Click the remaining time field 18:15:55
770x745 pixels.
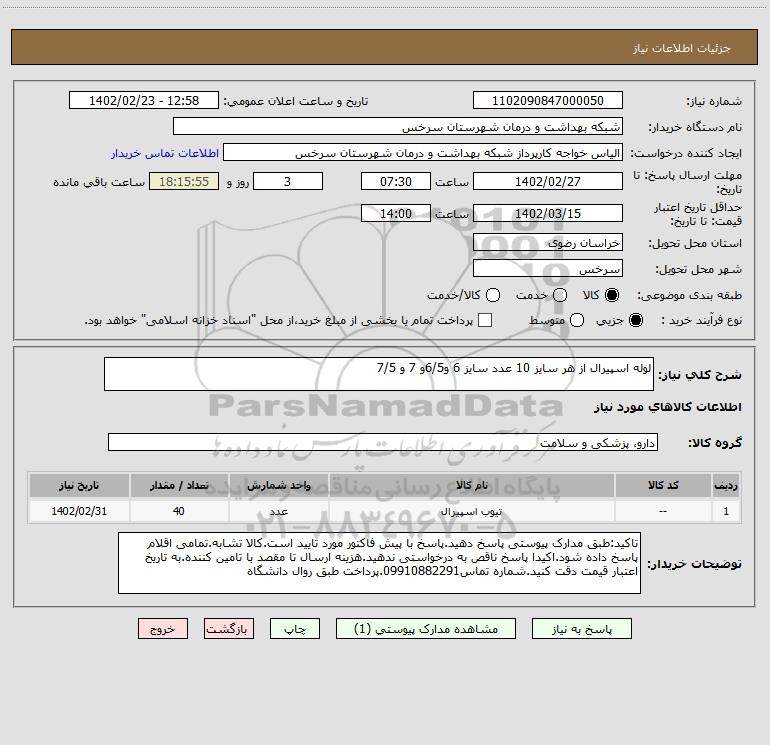[184, 182]
